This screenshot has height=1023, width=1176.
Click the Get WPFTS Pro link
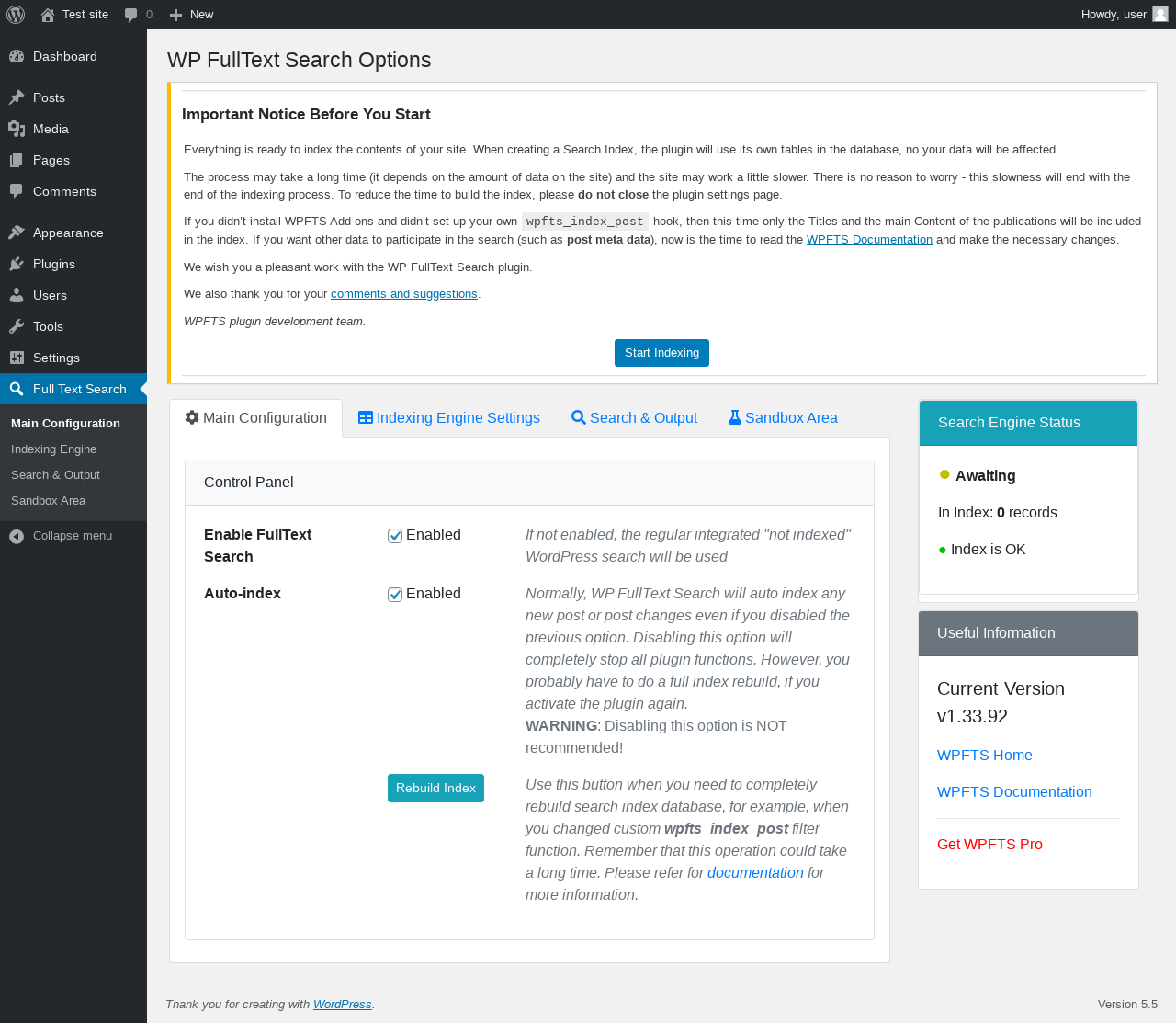(x=989, y=845)
